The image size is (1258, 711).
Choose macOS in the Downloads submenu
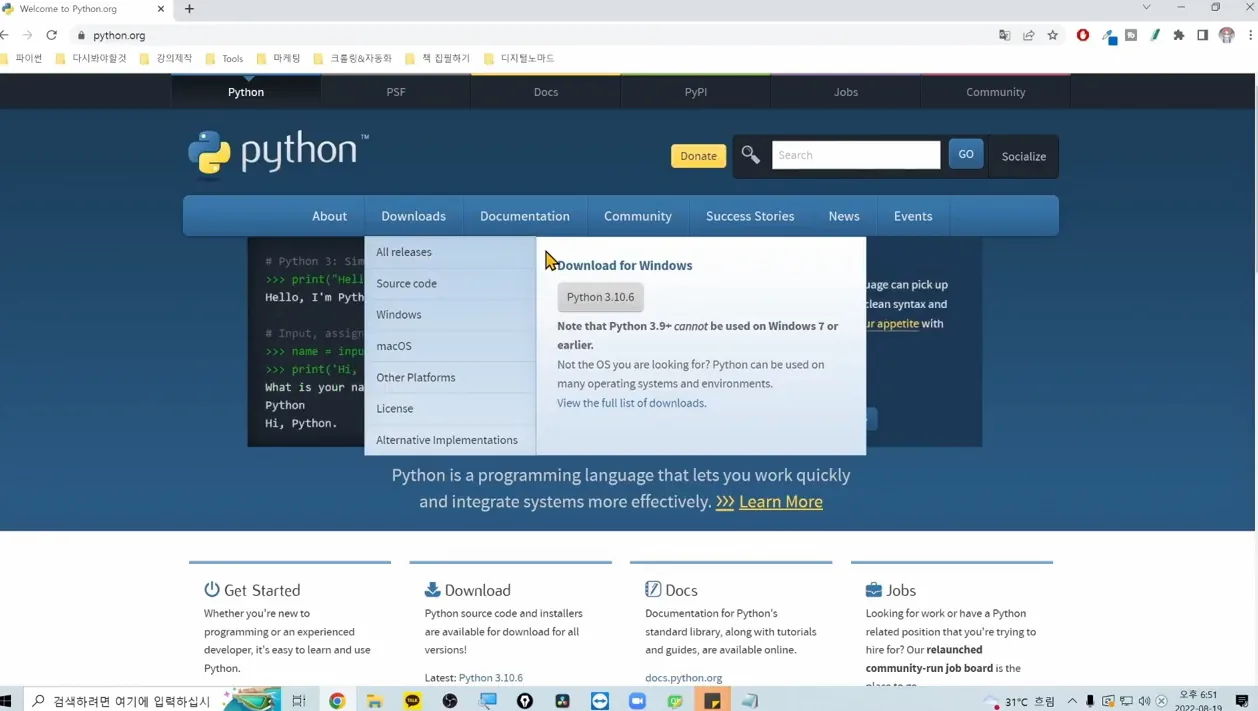pyautogui.click(x=450, y=346)
